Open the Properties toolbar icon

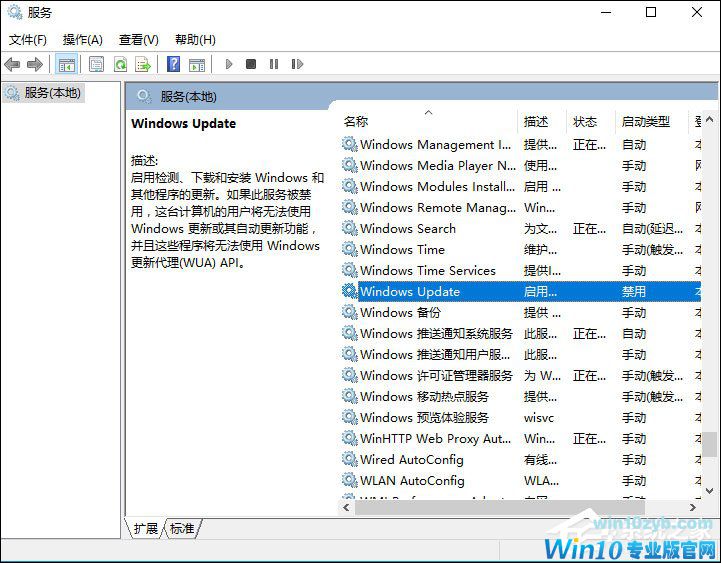[97, 64]
